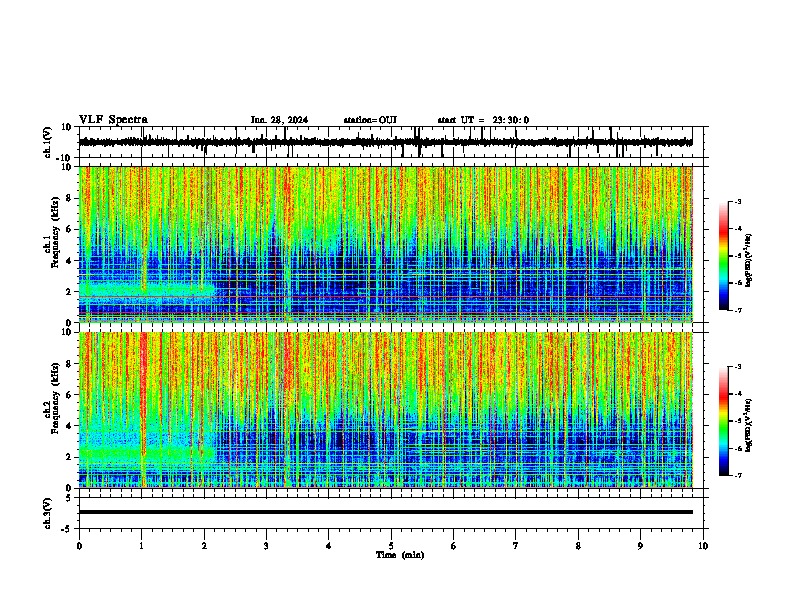Click the "6" kHz tick of ch.1 spectrogram
The height and width of the screenshot is (612, 792).
click(x=70, y=229)
